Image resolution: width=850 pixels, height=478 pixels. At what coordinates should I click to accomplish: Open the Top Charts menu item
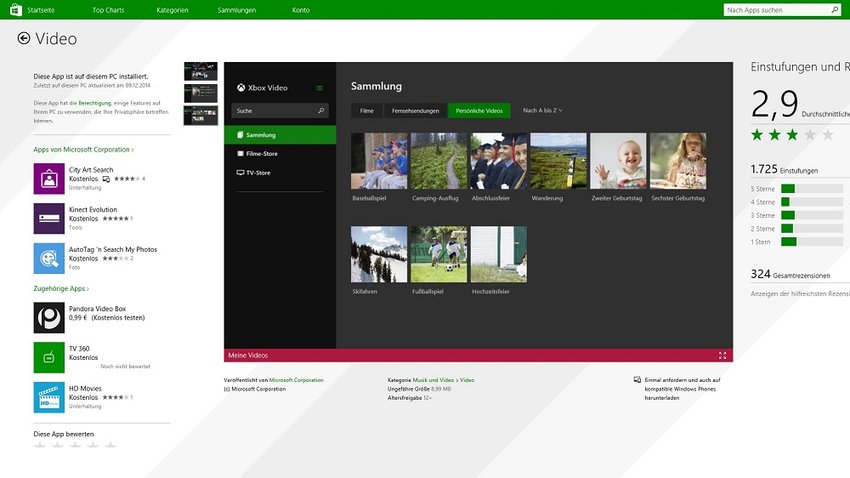point(108,10)
